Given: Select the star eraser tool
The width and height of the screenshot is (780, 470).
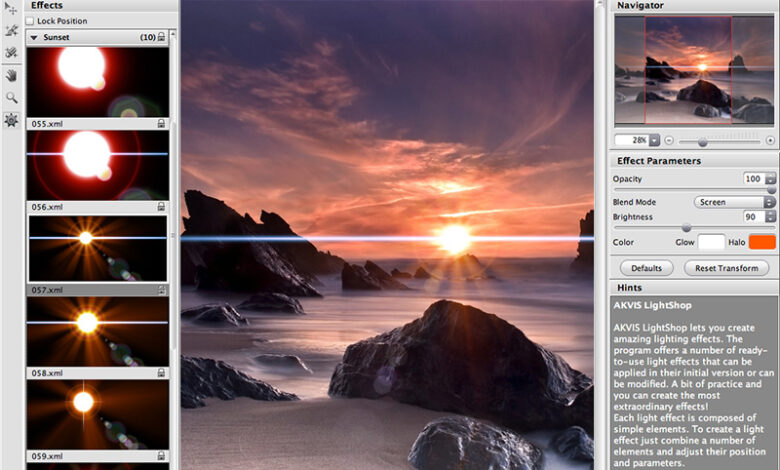Looking at the screenshot, I should point(11,53).
